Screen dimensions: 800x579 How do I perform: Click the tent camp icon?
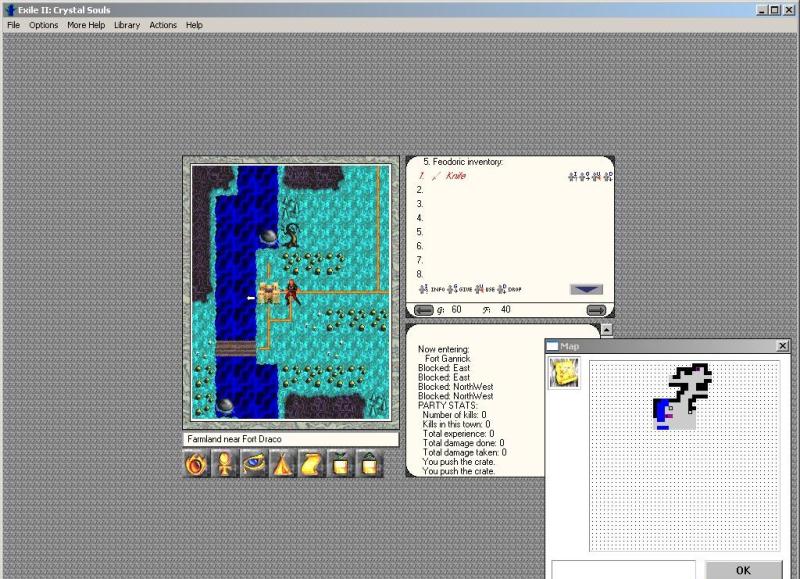[x=283, y=465]
